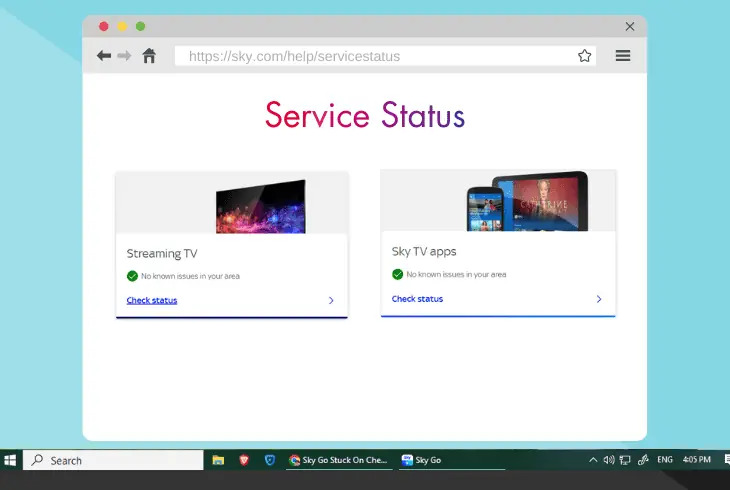Close the mock browser with X

[x=630, y=27]
